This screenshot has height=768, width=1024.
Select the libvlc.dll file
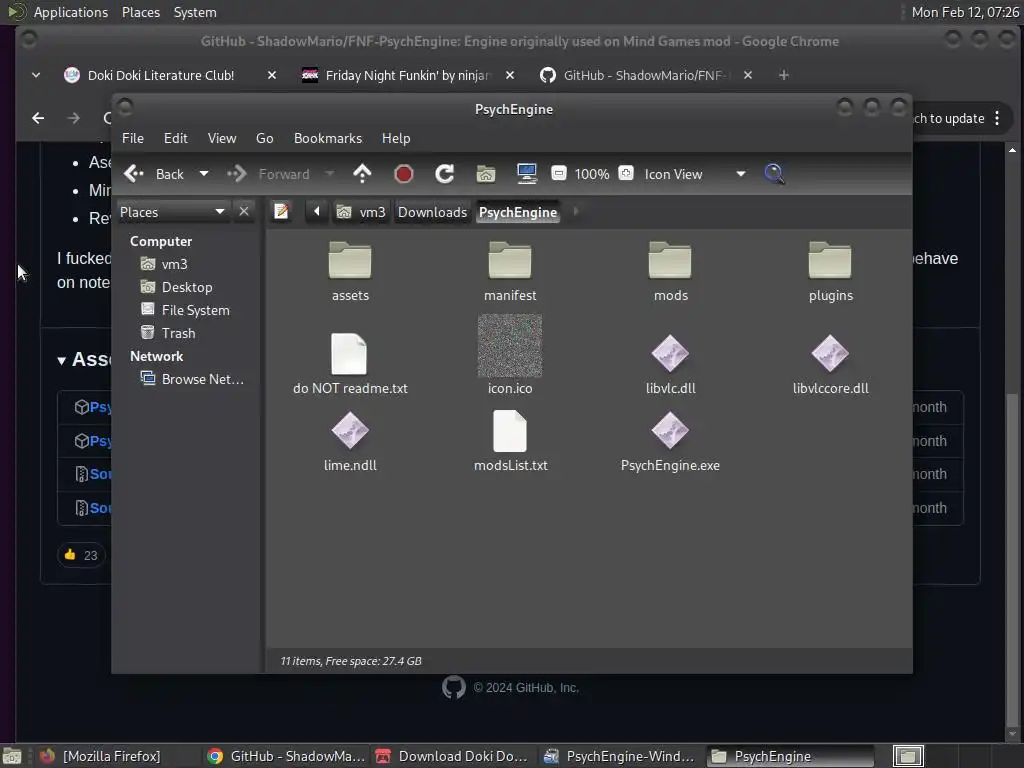670,364
